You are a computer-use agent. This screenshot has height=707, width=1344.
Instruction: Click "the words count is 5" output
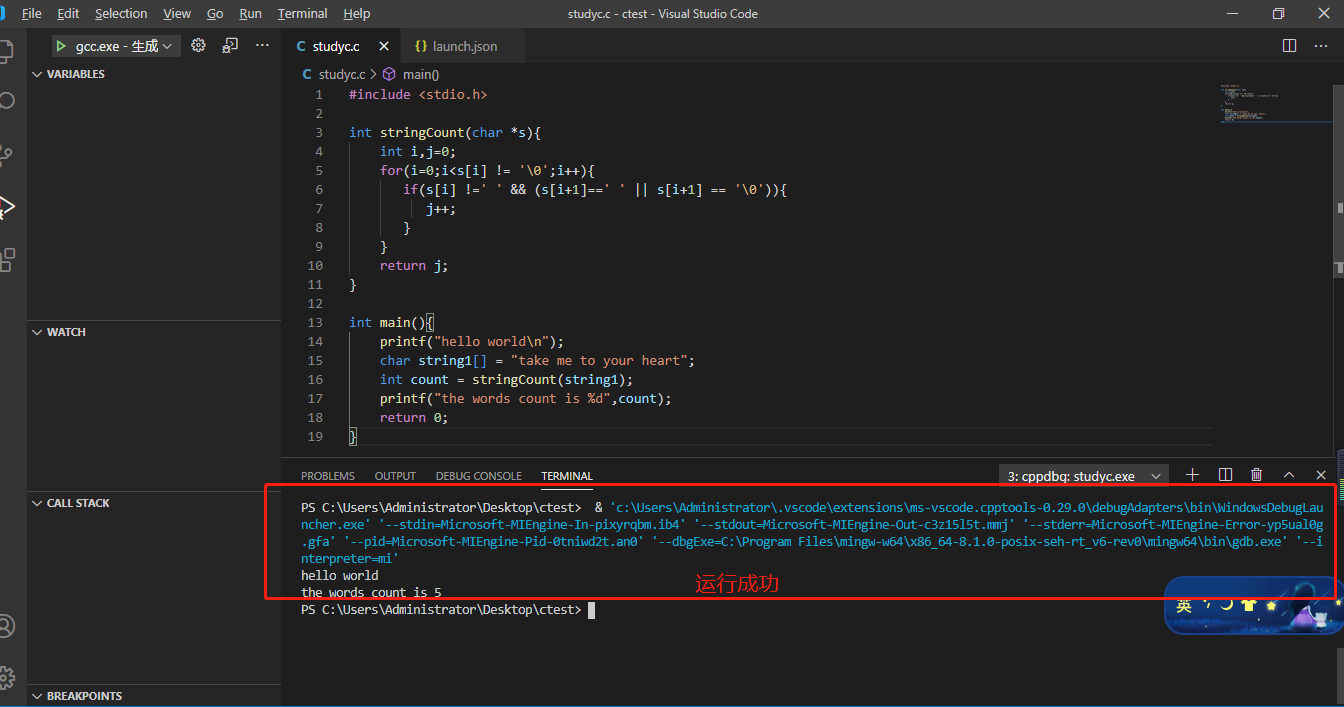(x=371, y=592)
